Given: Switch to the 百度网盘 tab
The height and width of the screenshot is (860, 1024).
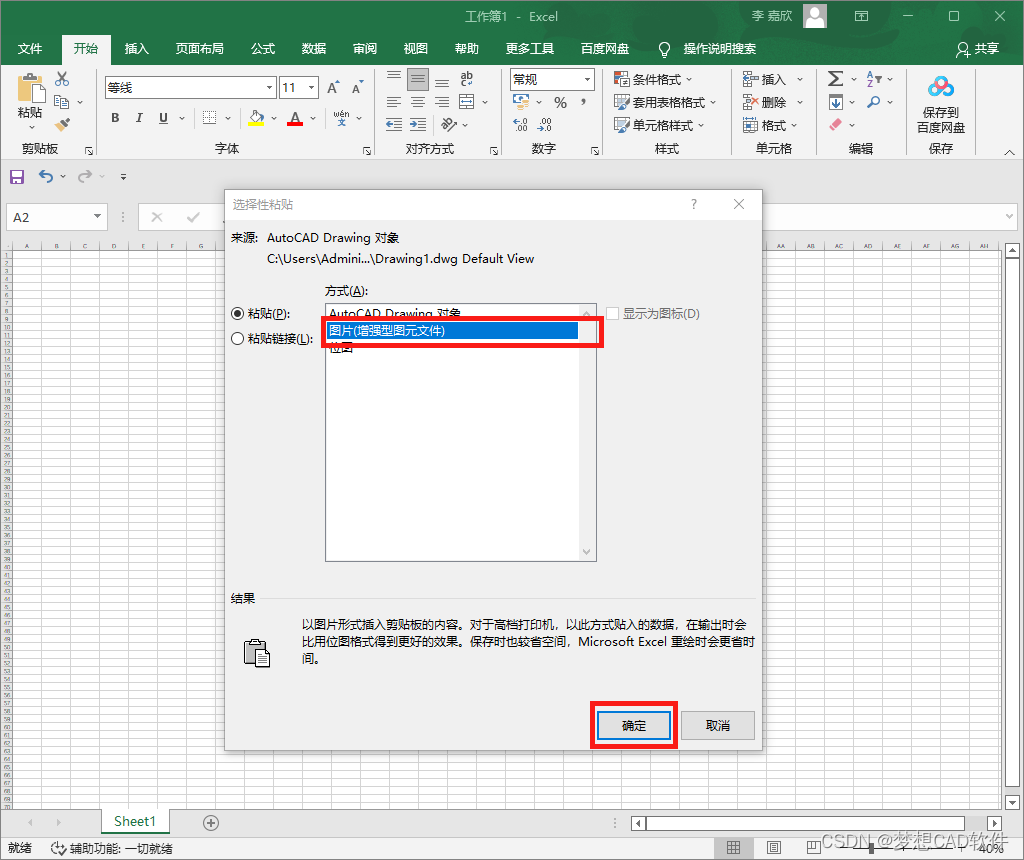Looking at the screenshot, I should coord(605,49).
